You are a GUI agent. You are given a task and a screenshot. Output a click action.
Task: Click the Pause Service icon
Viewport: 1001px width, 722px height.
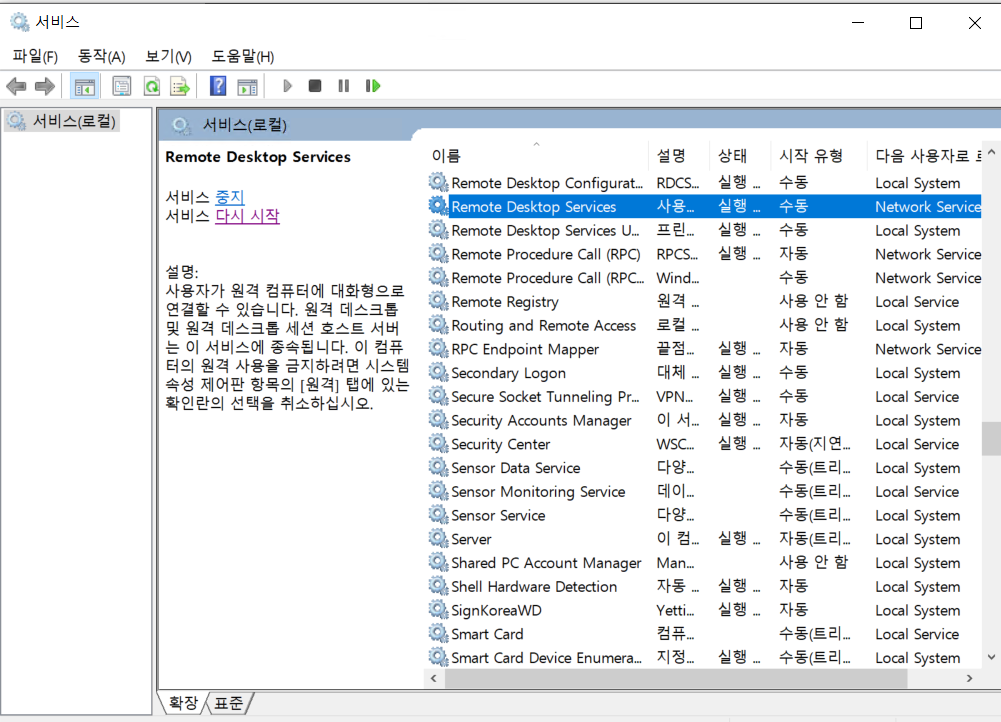(x=343, y=86)
